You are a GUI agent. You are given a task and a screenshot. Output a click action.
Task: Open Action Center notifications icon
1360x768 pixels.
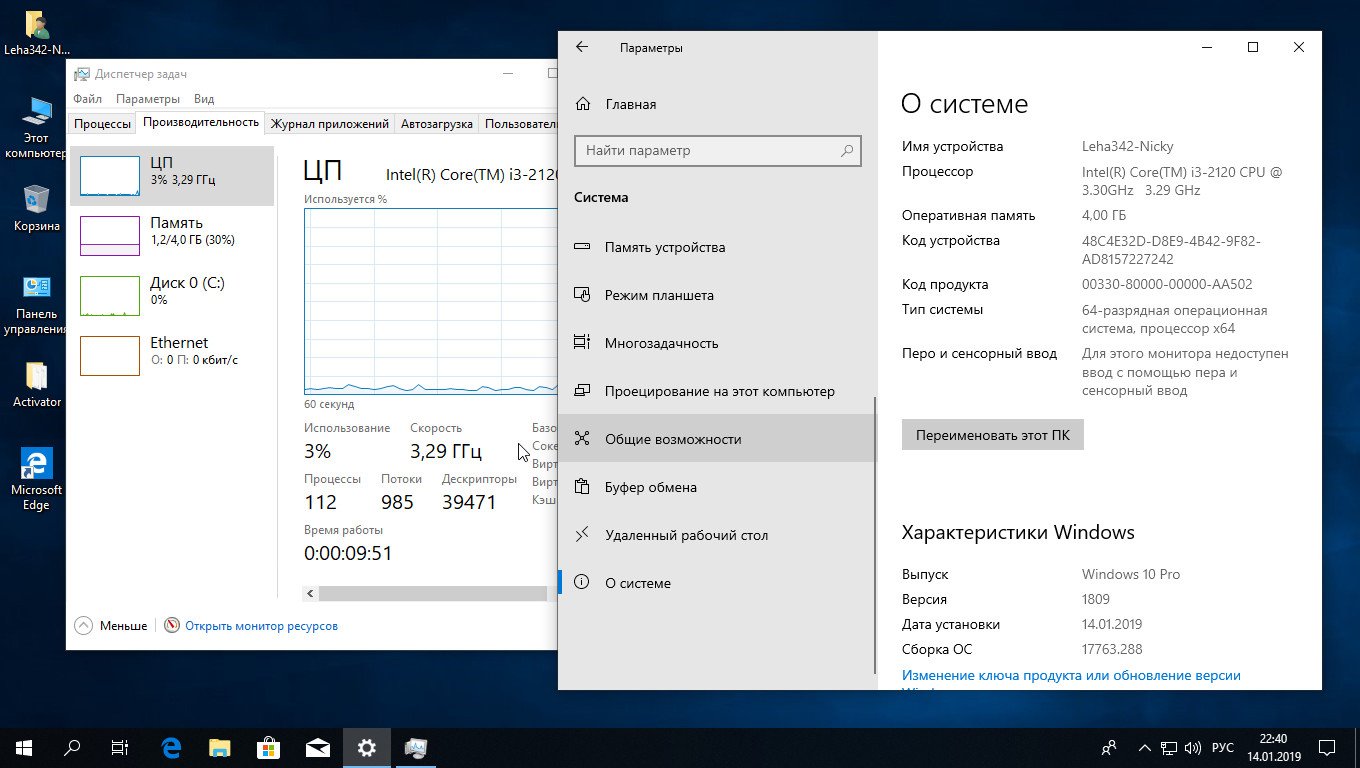pyautogui.click(x=1326, y=747)
